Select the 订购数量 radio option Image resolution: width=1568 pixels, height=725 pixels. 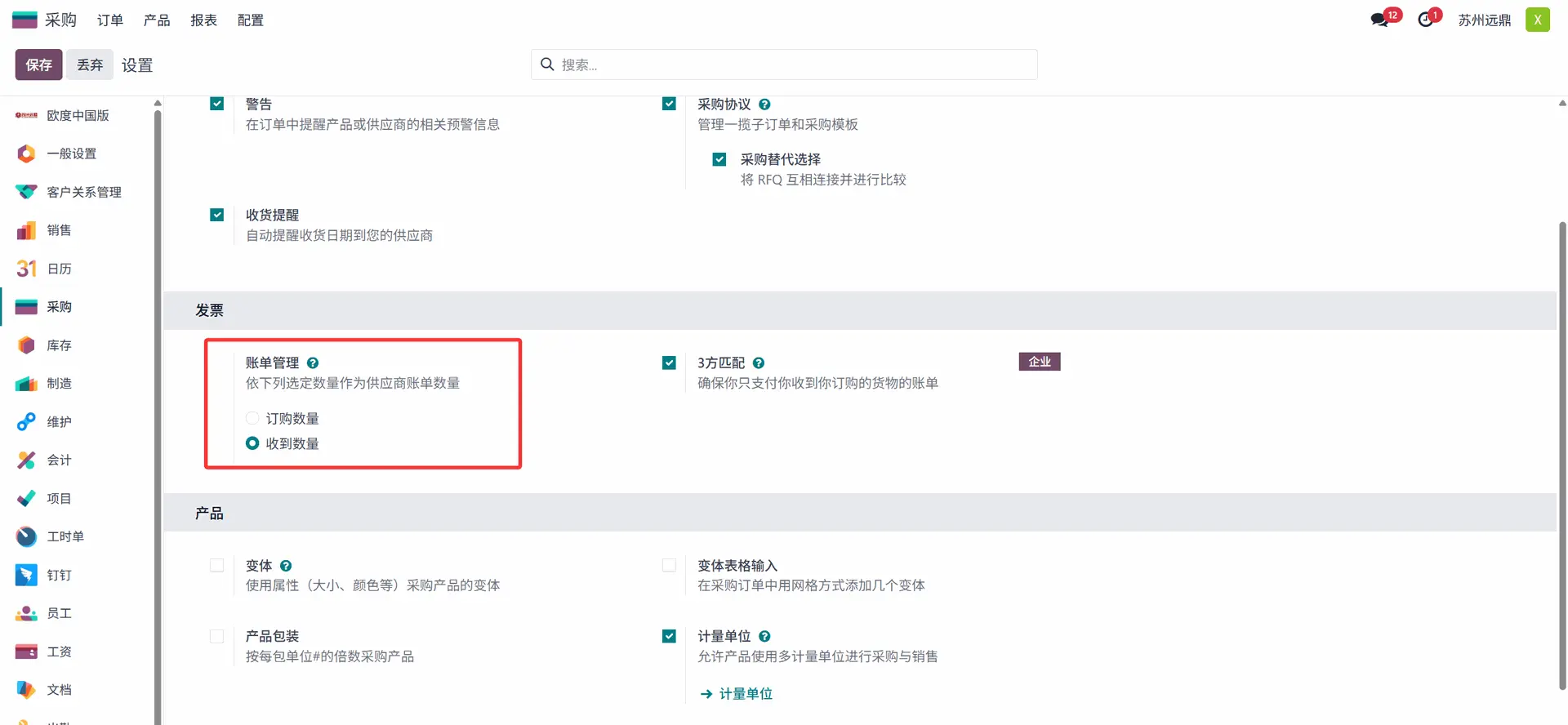coord(252,419)
